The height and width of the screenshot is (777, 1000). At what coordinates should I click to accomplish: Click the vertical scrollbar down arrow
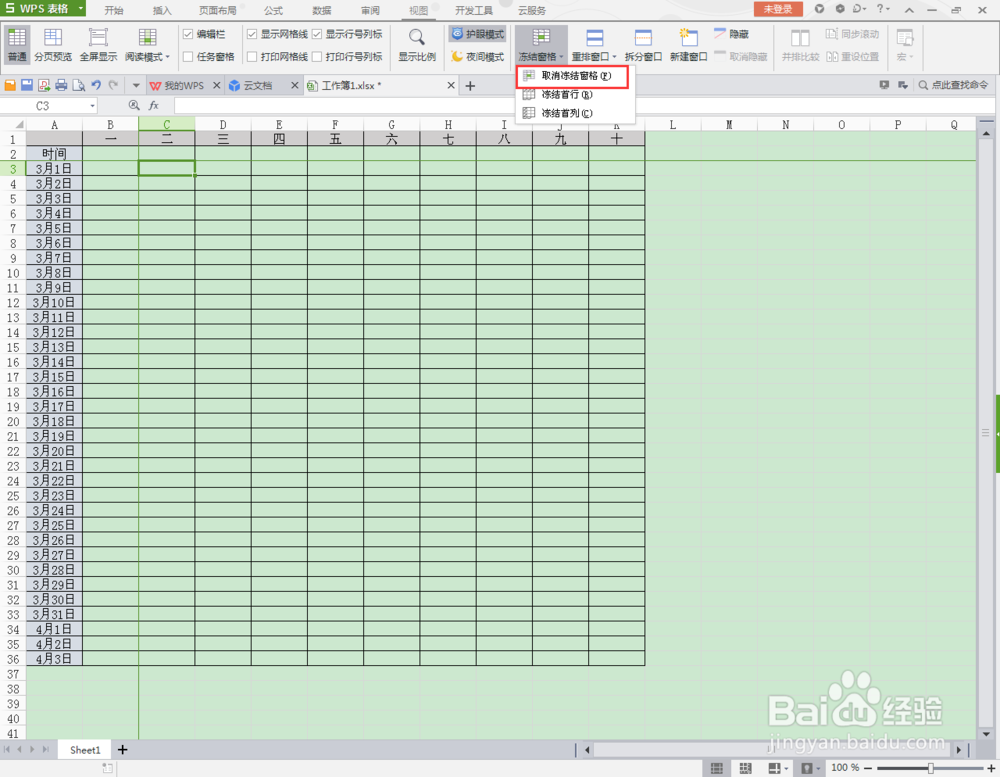coord(985,733)
